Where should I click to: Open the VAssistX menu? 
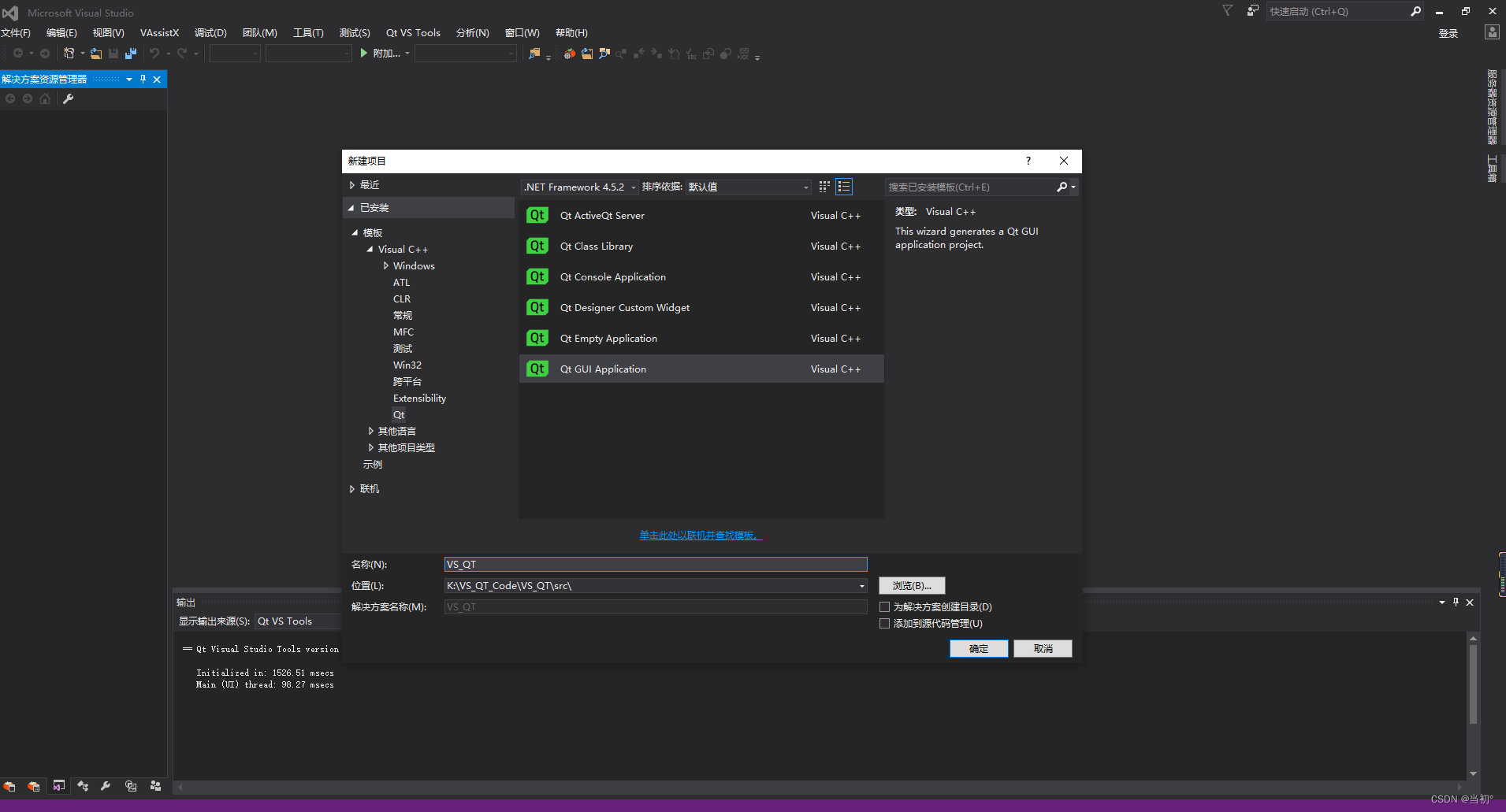[159, 32]
